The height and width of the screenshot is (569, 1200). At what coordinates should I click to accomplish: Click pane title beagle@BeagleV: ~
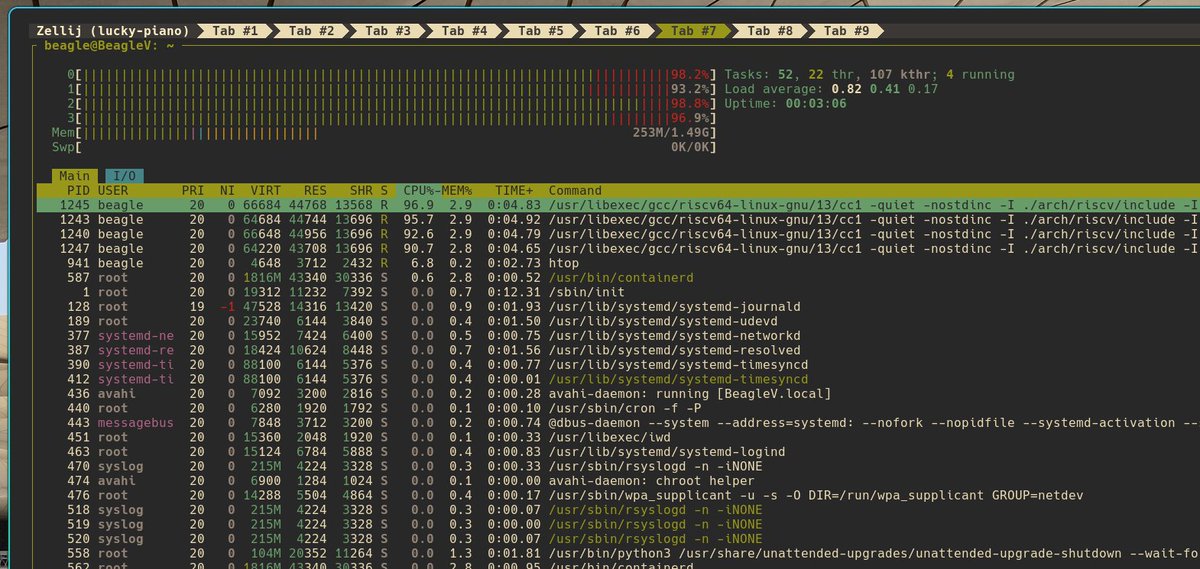[x=109, y=46]
